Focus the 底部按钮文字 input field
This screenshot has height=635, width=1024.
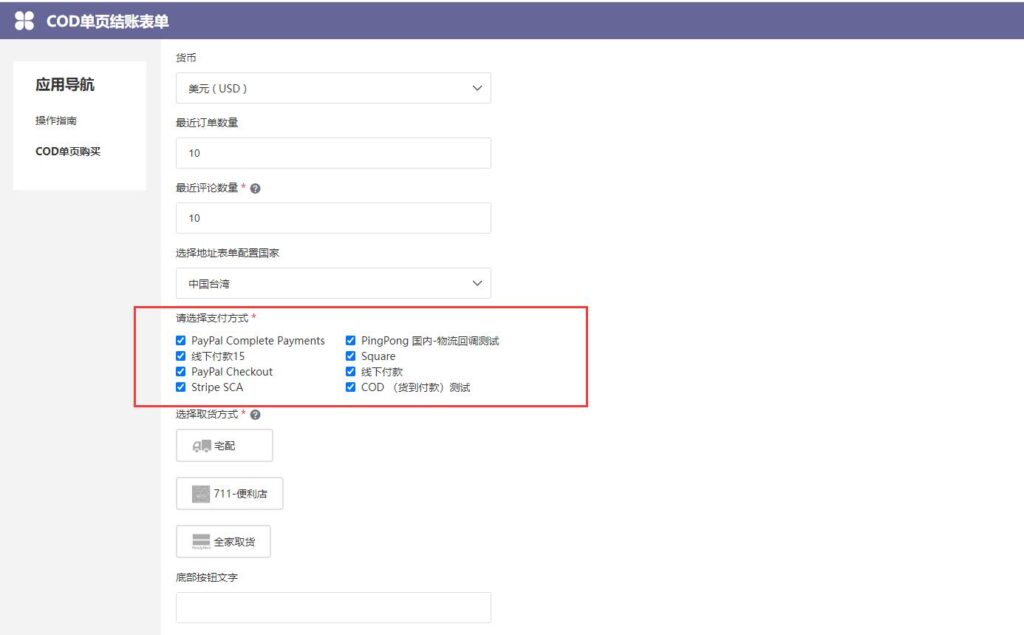tap(333, 608)
